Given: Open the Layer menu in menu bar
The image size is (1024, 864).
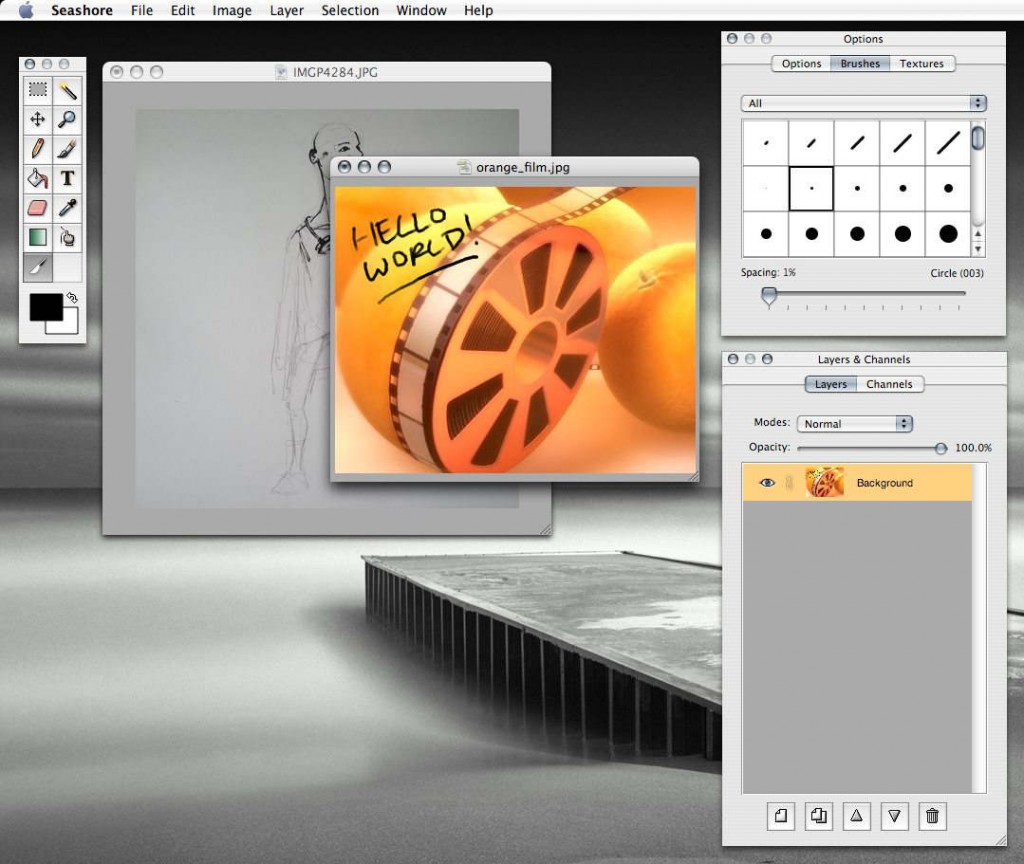Looking at the screenshot, I should tap(286, 11).
